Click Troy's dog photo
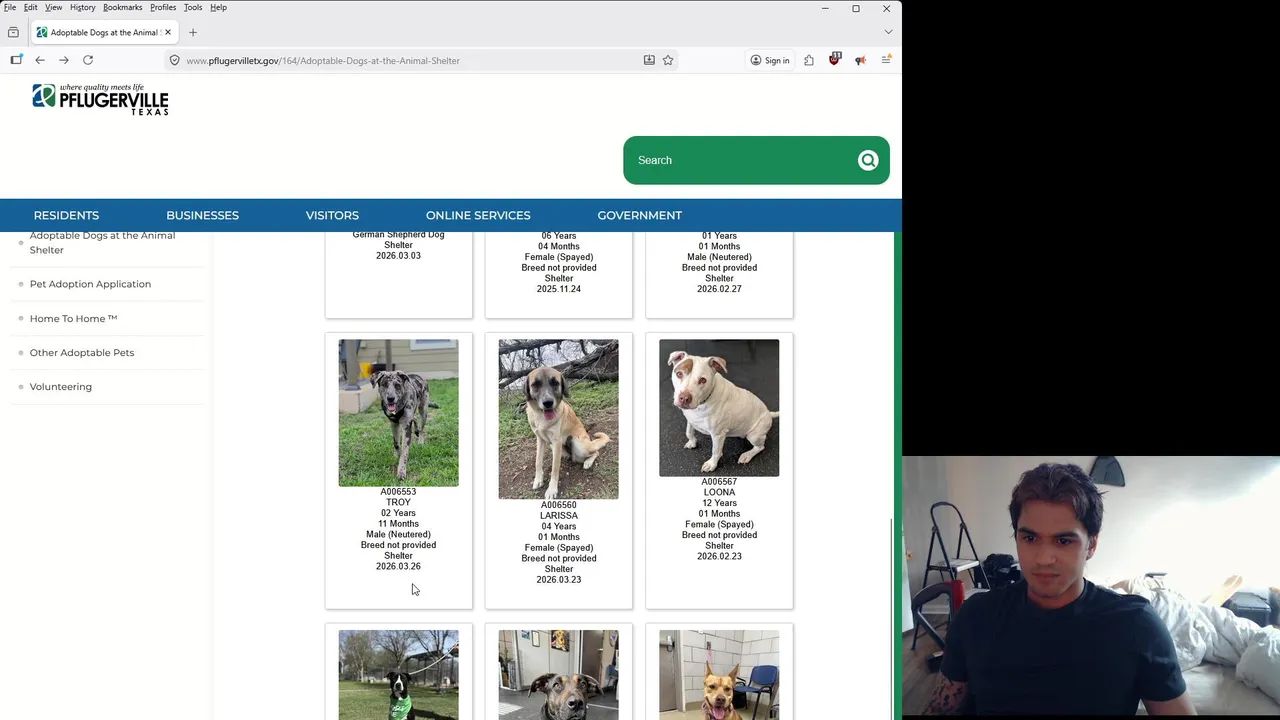1280x720 pixels. point(398,413)
